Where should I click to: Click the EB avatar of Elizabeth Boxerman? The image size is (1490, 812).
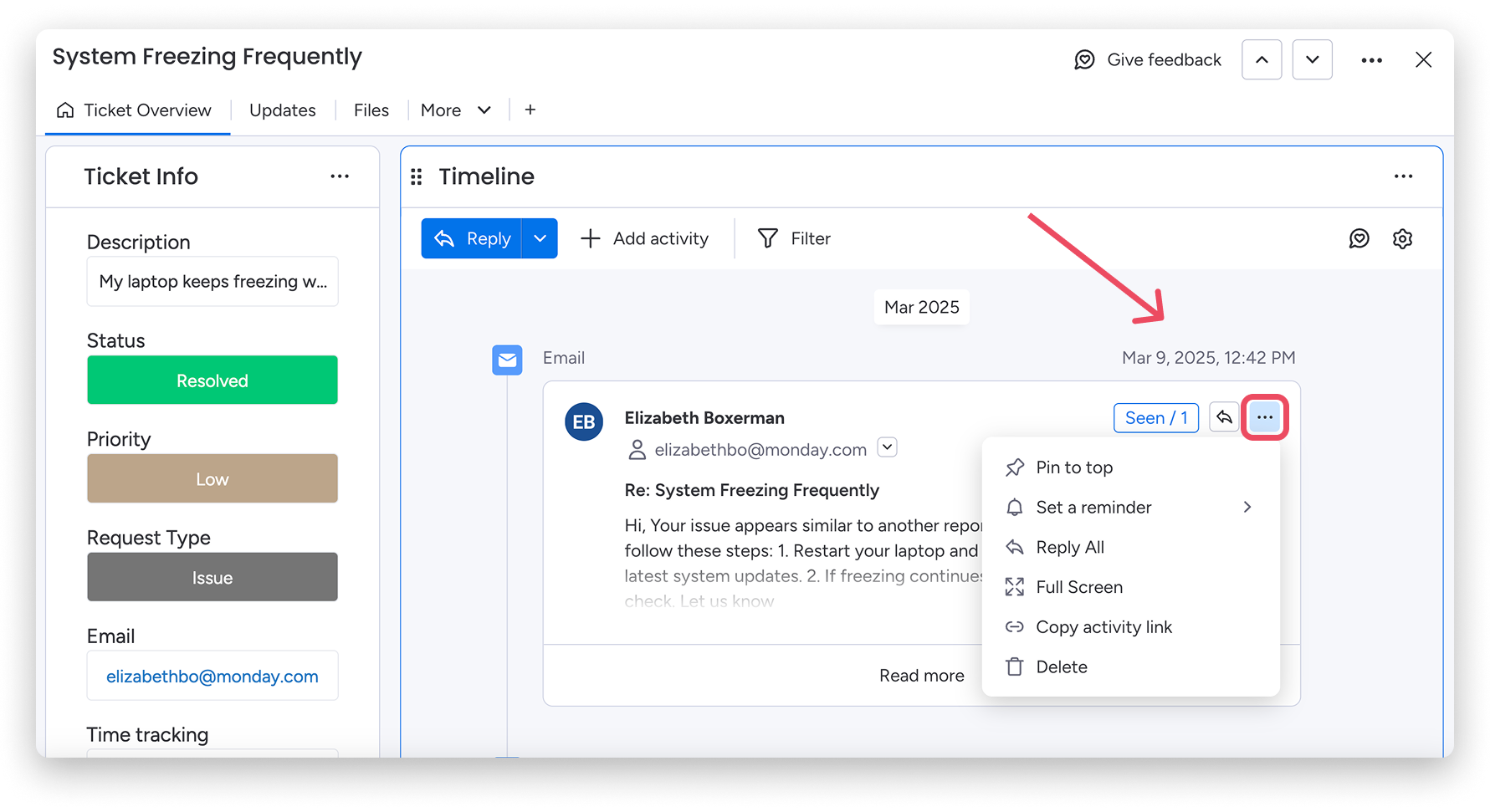click(x=584, y=422)
